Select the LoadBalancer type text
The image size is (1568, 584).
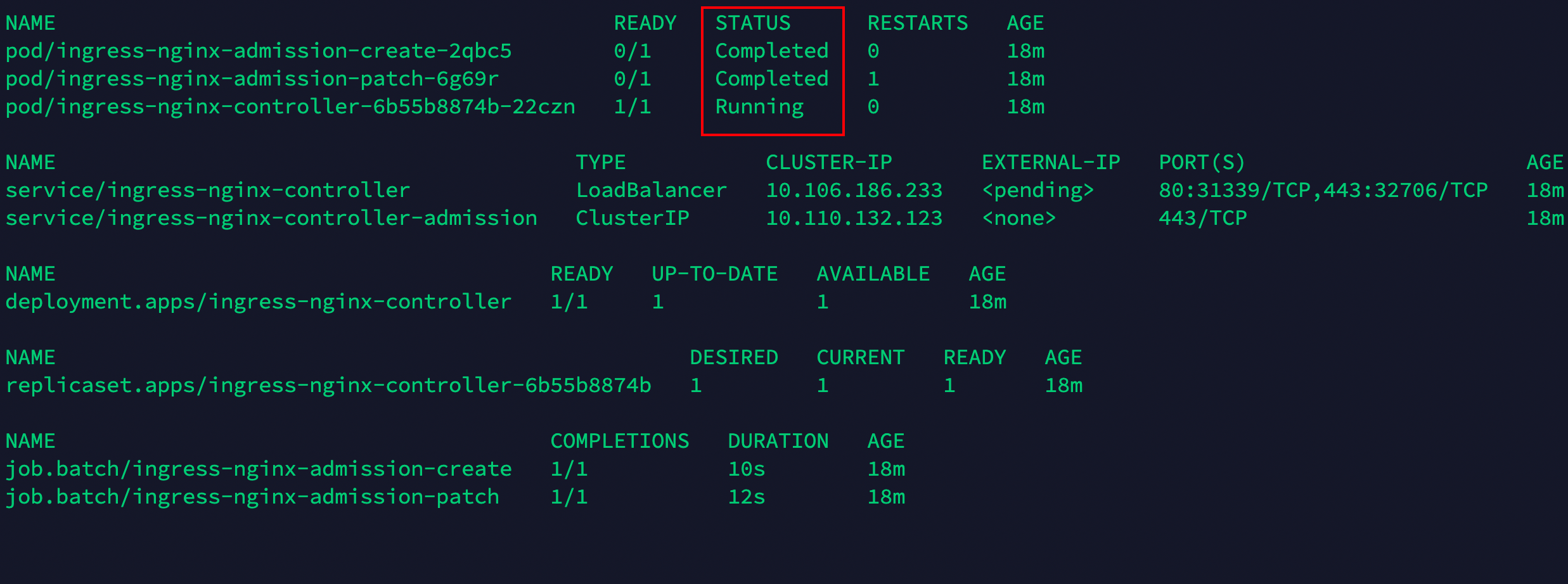[x=651, y=189]
